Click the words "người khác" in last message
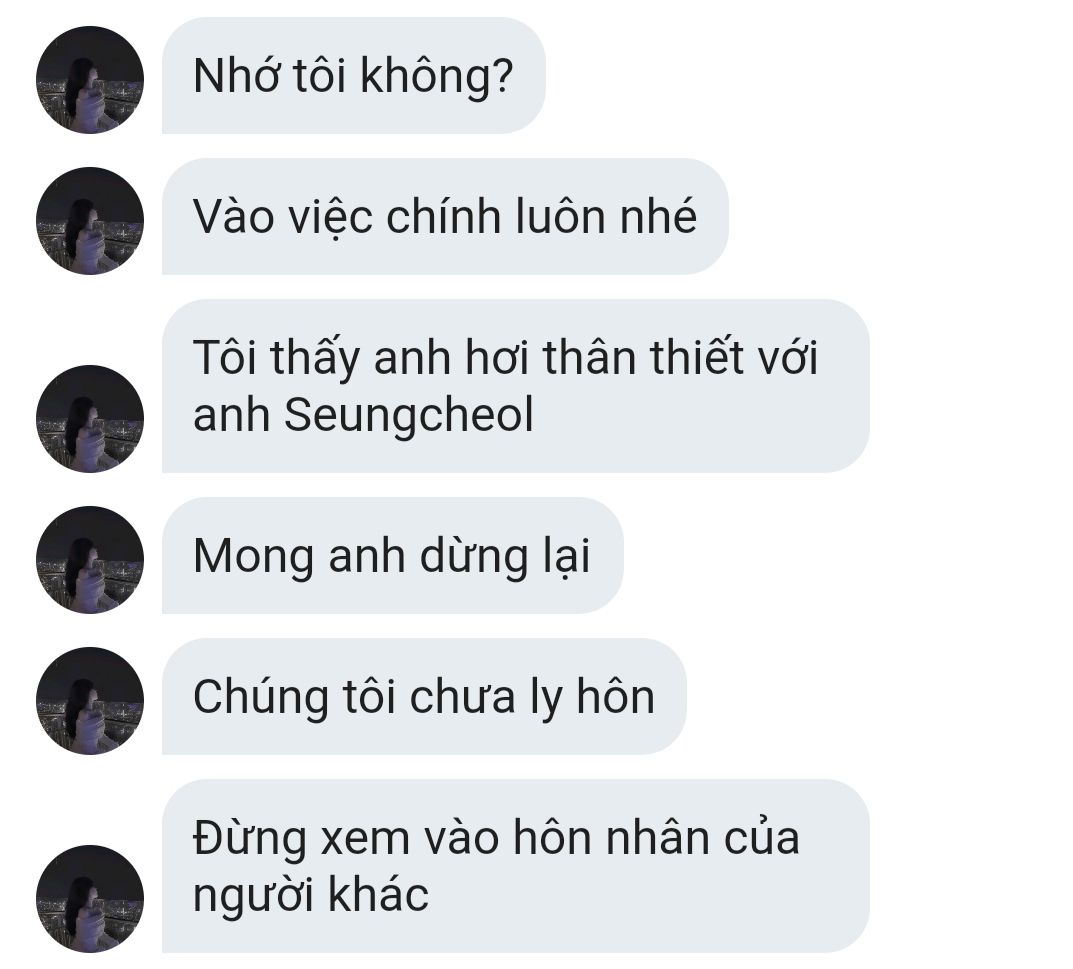This screenshot has width=1073, height=969. tap(311, 896)
